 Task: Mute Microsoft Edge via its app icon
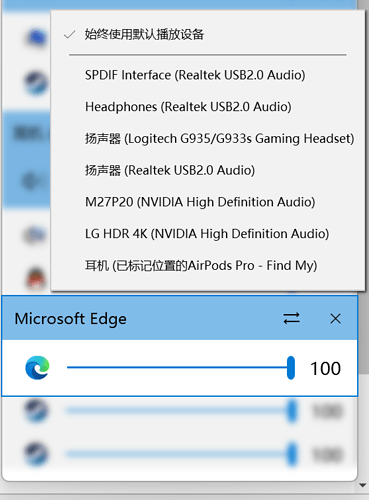(37, 368)
